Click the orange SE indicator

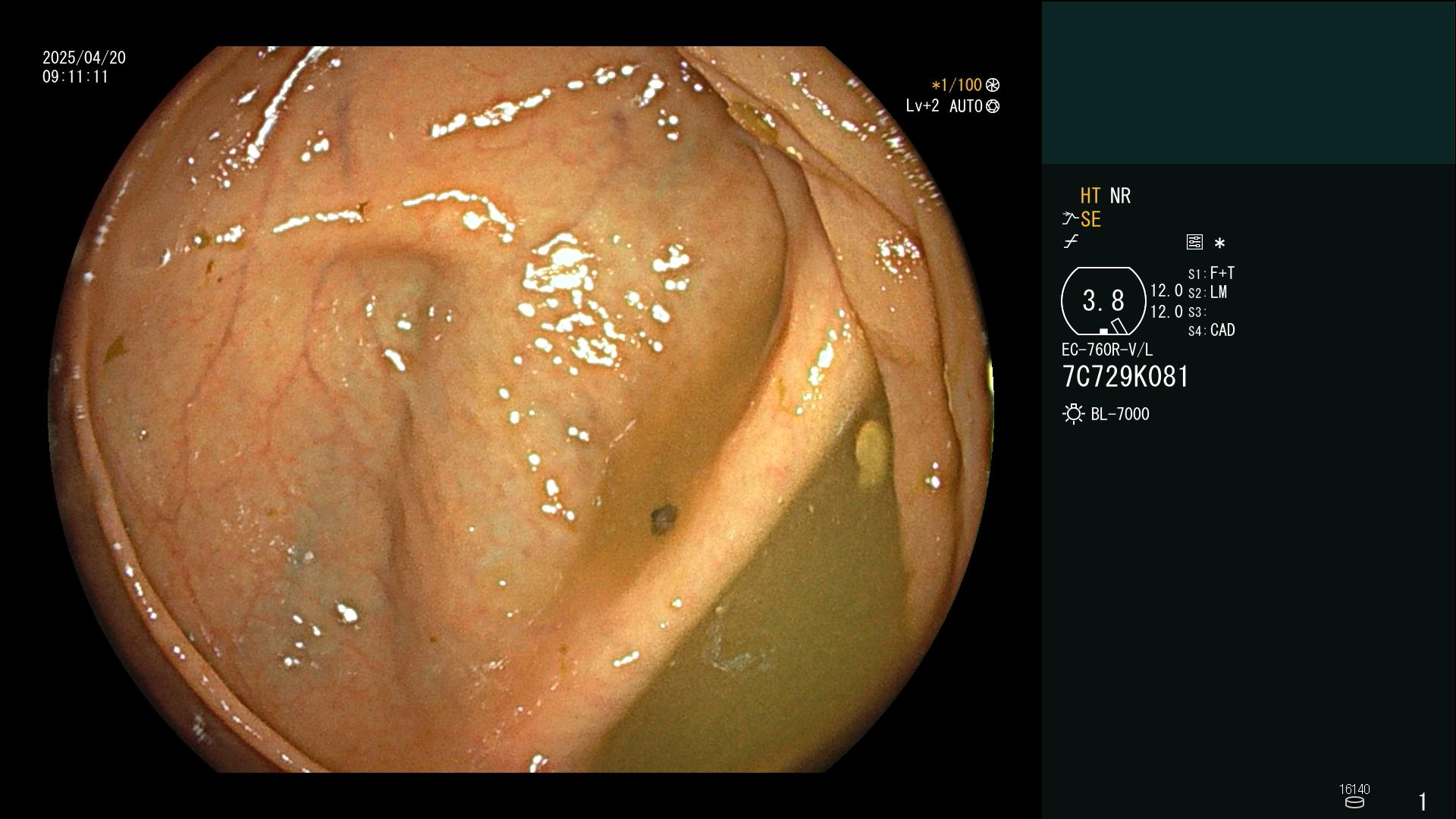(x=1090, y=219)
